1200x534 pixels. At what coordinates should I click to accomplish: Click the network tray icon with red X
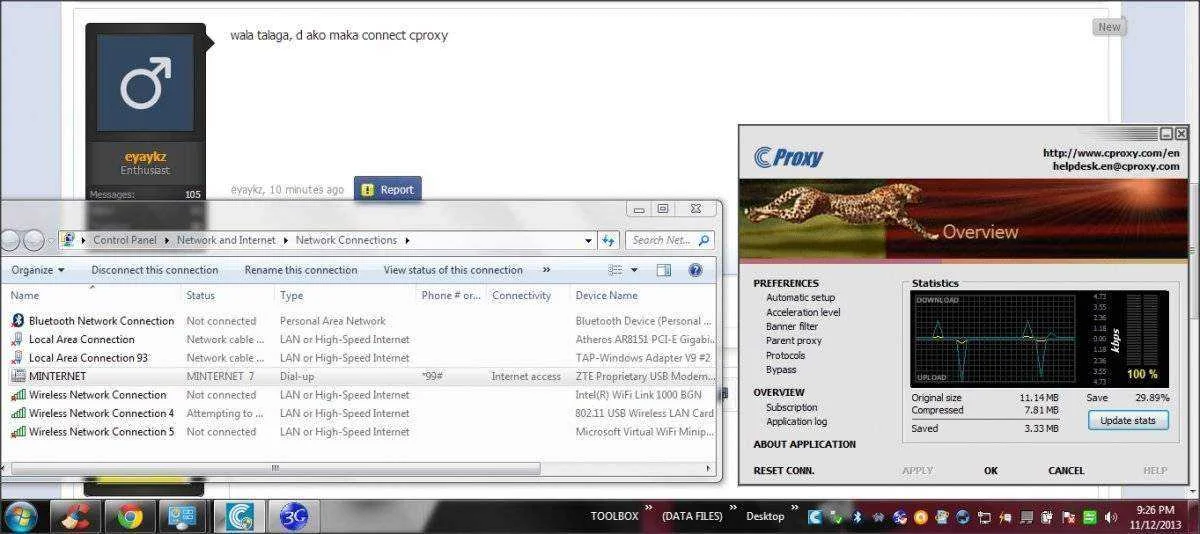pos(1070,517)
